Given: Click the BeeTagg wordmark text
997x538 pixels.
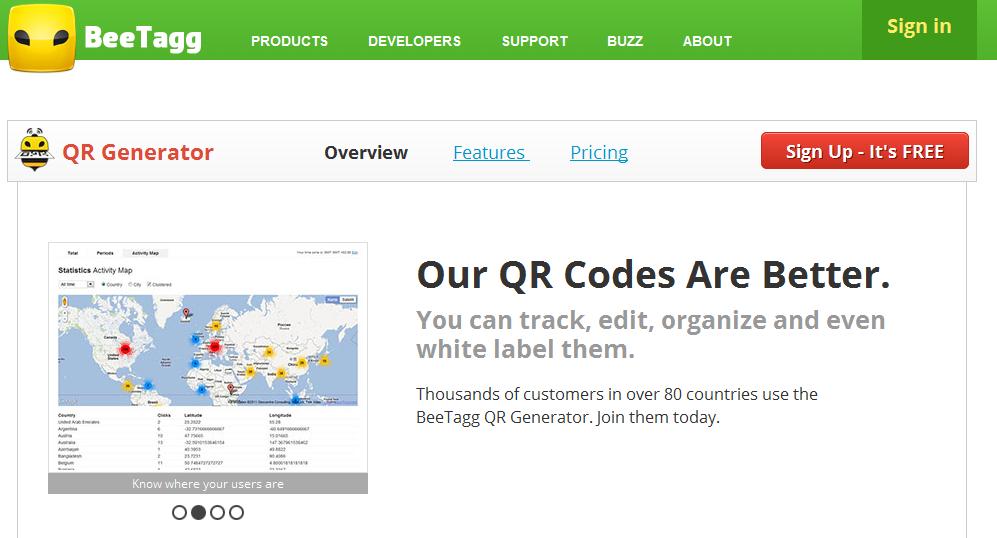Looking at the screenshot, I should [x=143, y=38].
